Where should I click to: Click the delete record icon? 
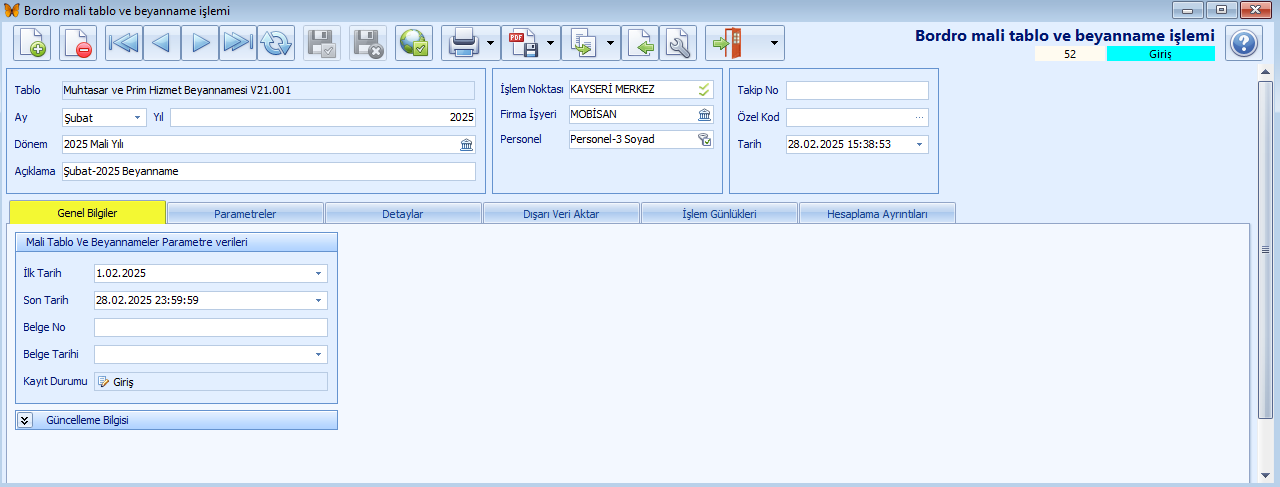[x=78, y=43]
